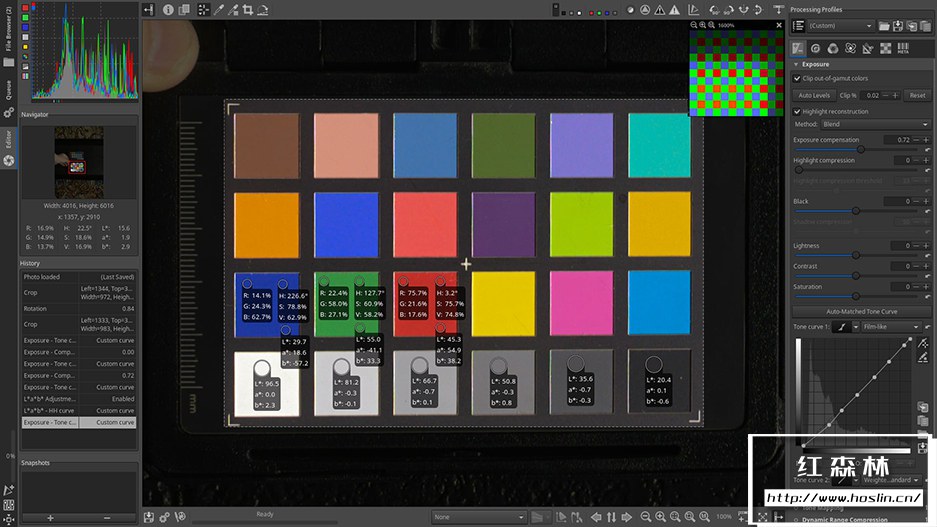The height and width of the screenshot is (527, 937).
Task: Increase the Clip % value with plus
Action: point(895,95)
